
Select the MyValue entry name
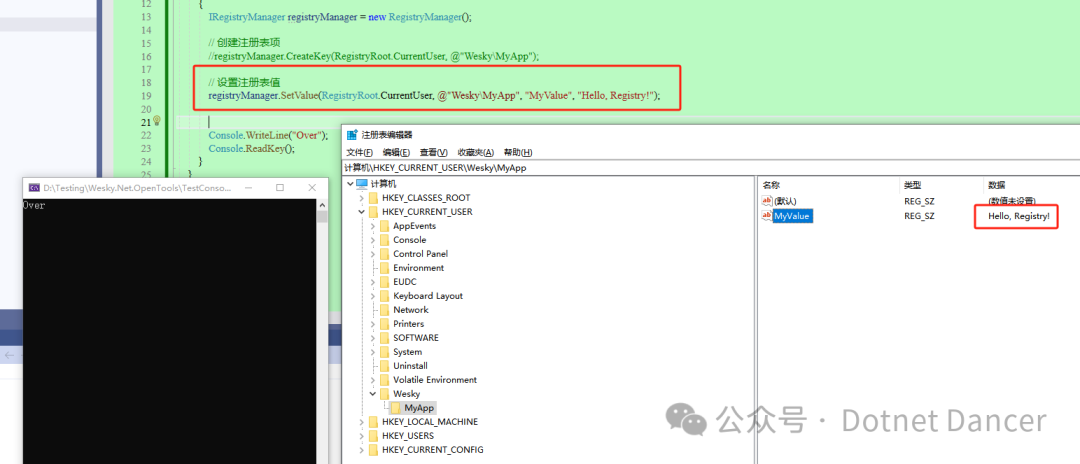[792, 216]
